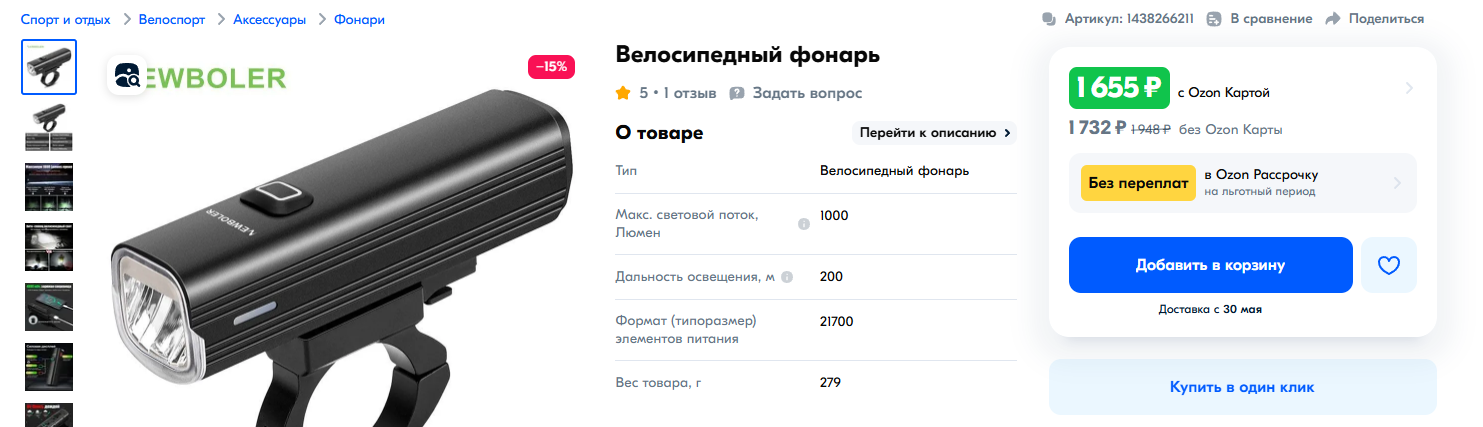Click 'Купить в один клик' button

1242,387
